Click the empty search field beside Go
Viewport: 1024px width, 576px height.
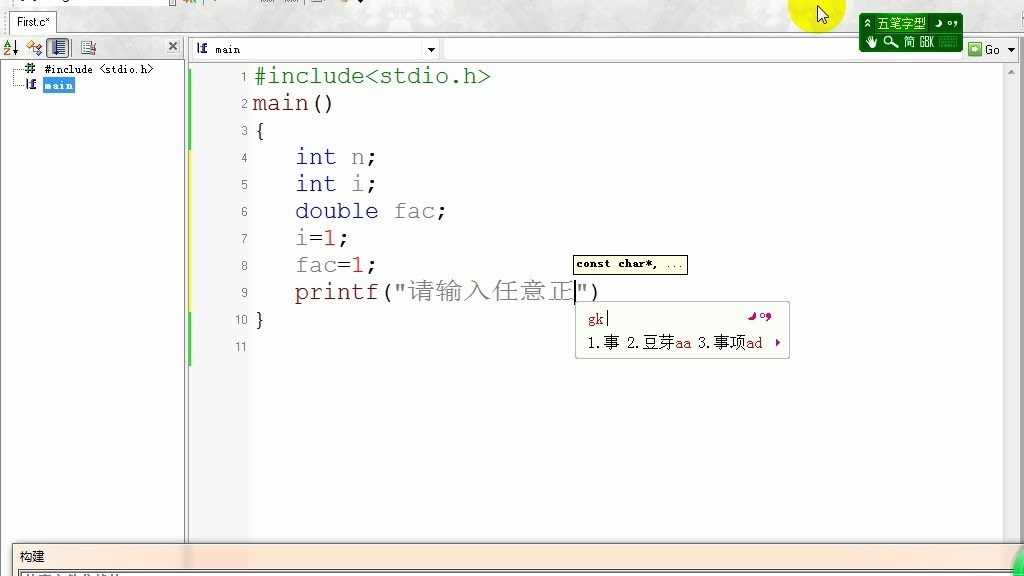tap(703, 50)
